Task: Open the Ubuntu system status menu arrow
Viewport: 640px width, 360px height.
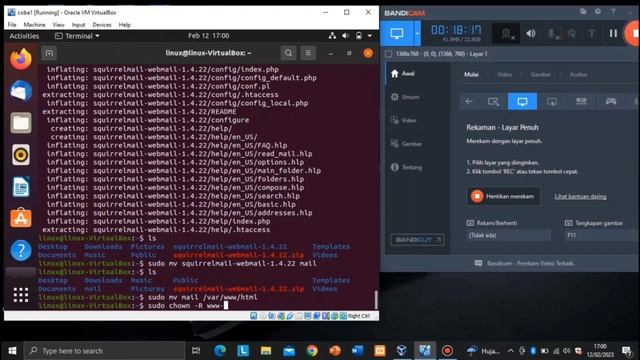Action: tap(370, 36)
